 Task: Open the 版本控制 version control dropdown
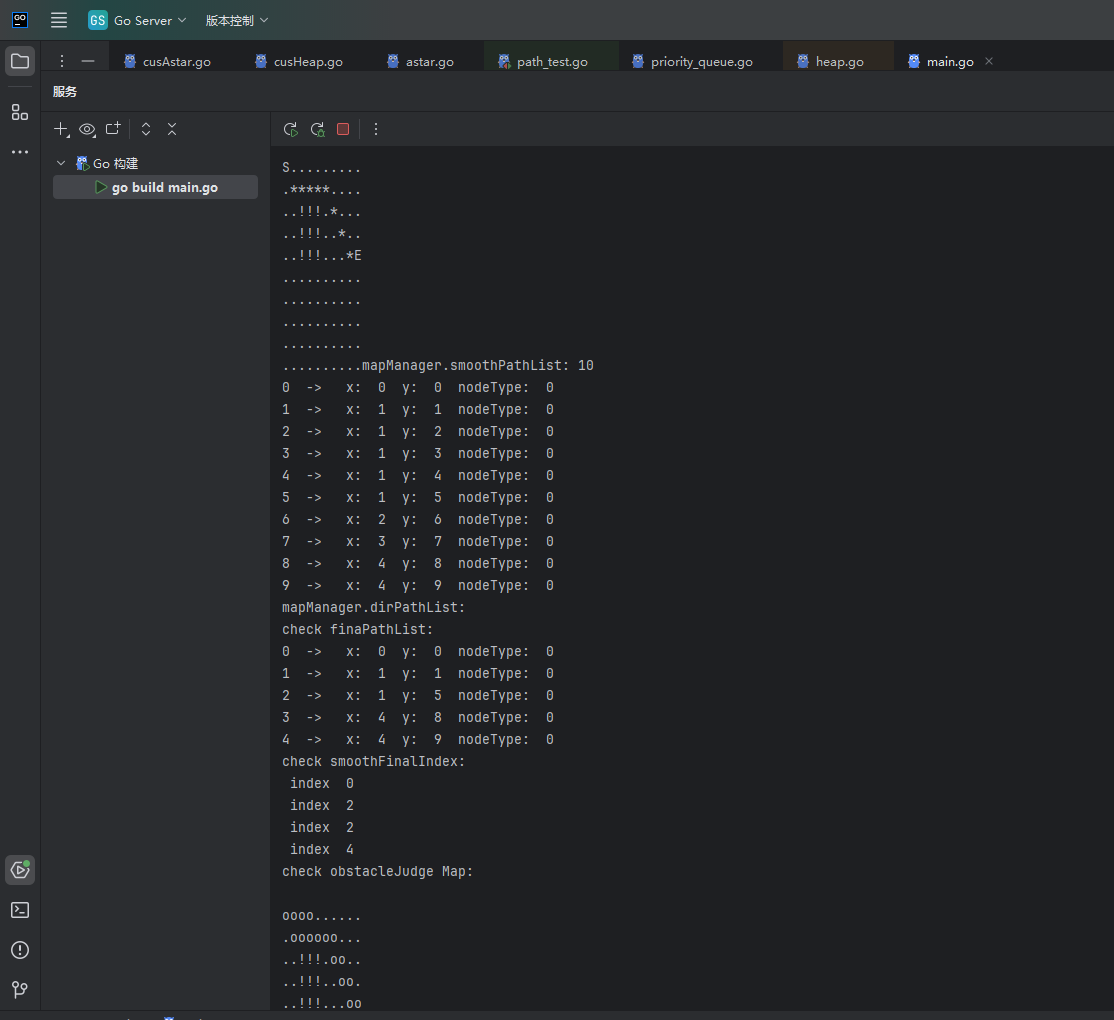[237, 21]
